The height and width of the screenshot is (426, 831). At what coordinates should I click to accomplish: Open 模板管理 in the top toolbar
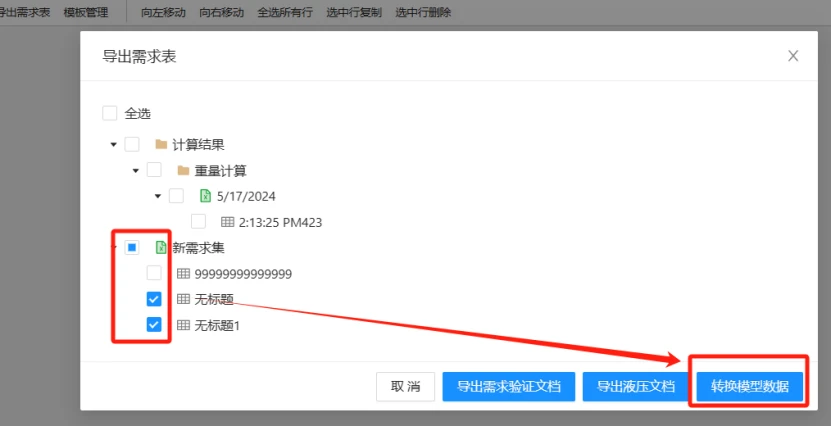click(x=86, y=12)
